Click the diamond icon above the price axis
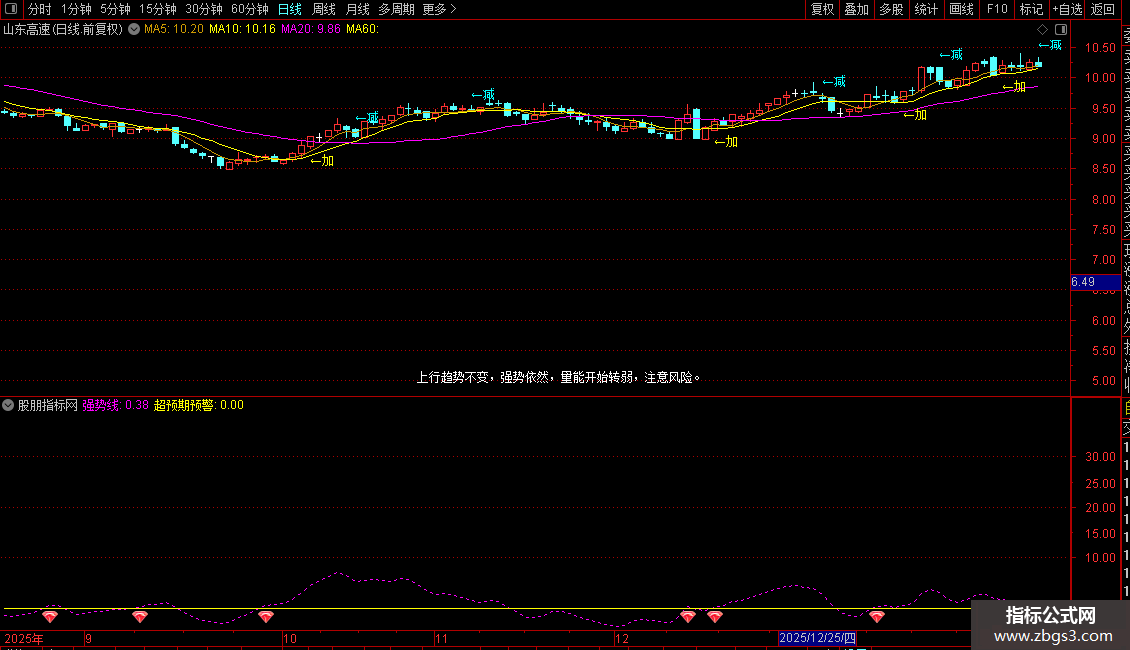The height and width of the screenshot is (650, 1130). point(1042,29)
